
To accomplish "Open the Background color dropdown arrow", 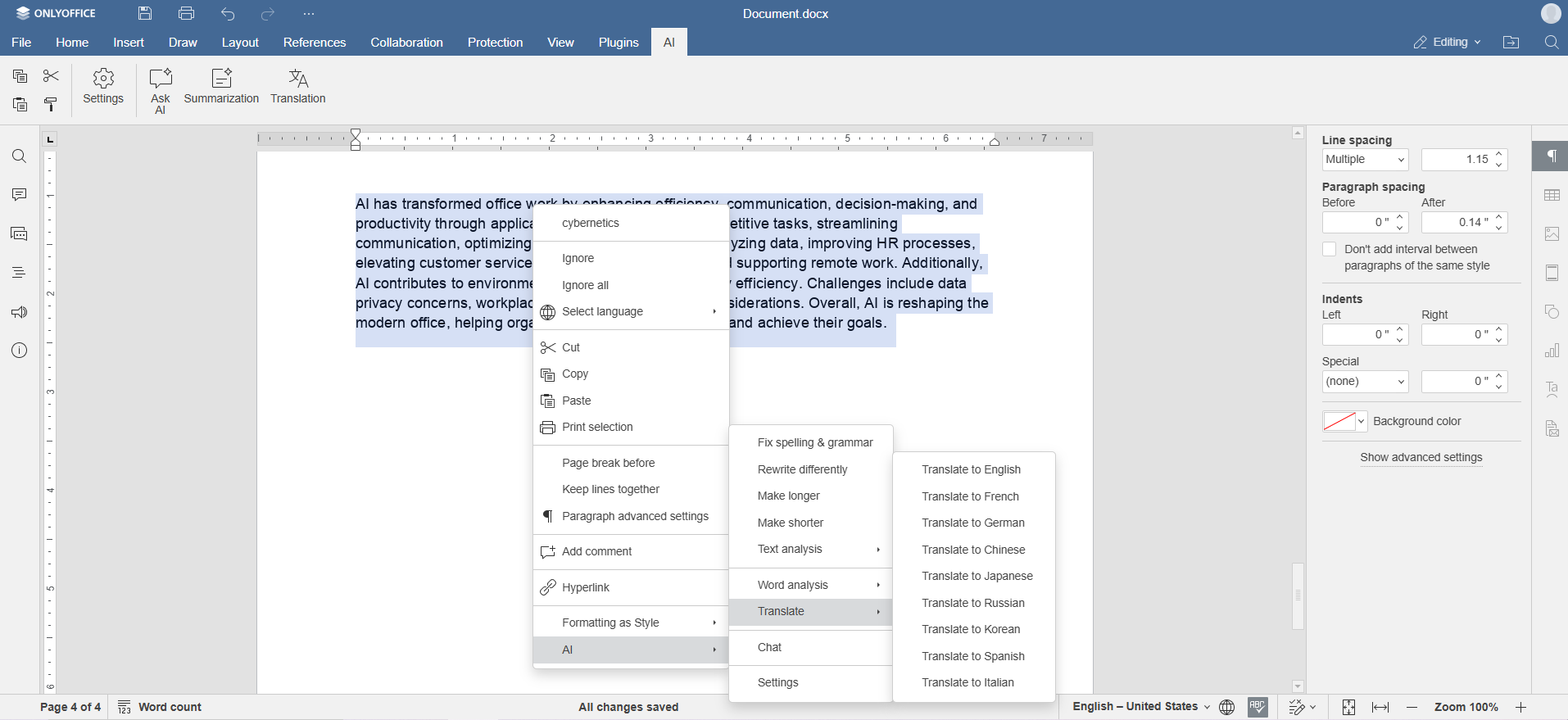I will pos(1362,422).
